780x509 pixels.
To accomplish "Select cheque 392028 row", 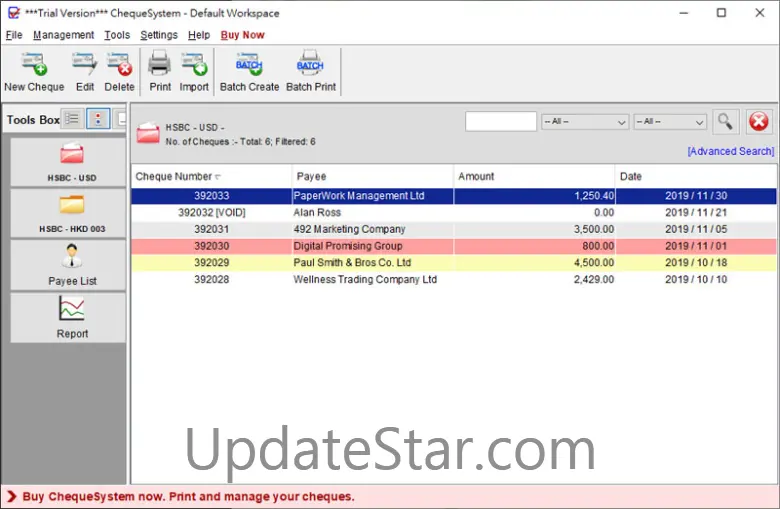I will tap(454, 279).
